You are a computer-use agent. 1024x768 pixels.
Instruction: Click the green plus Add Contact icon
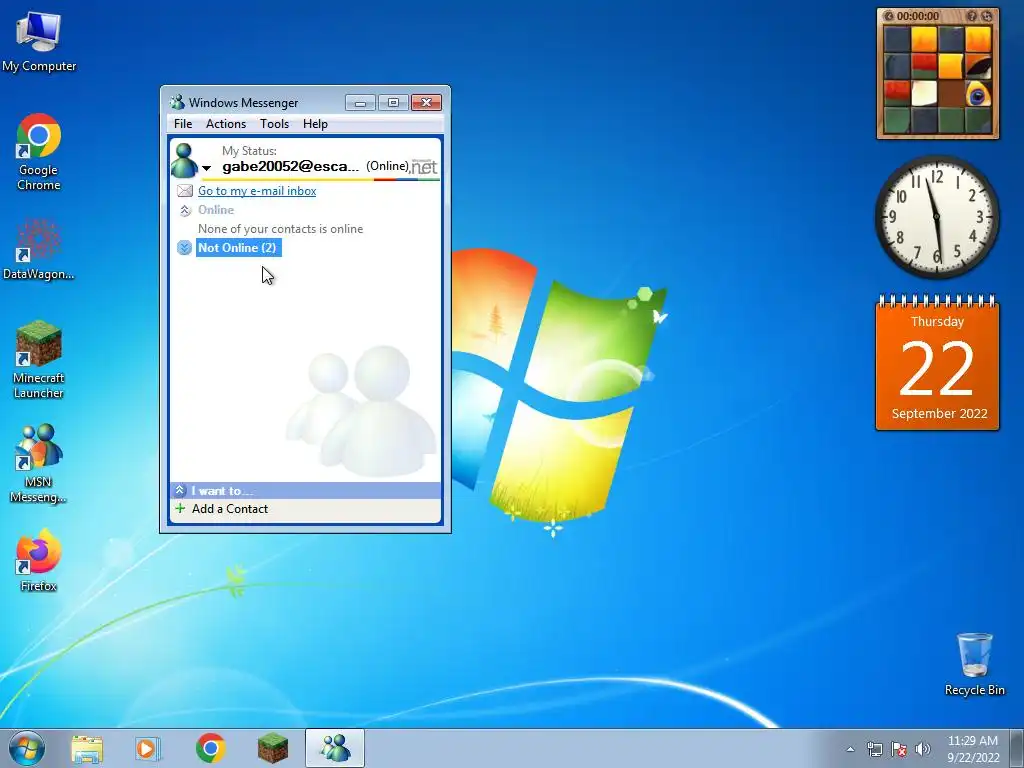coord(180,508)
